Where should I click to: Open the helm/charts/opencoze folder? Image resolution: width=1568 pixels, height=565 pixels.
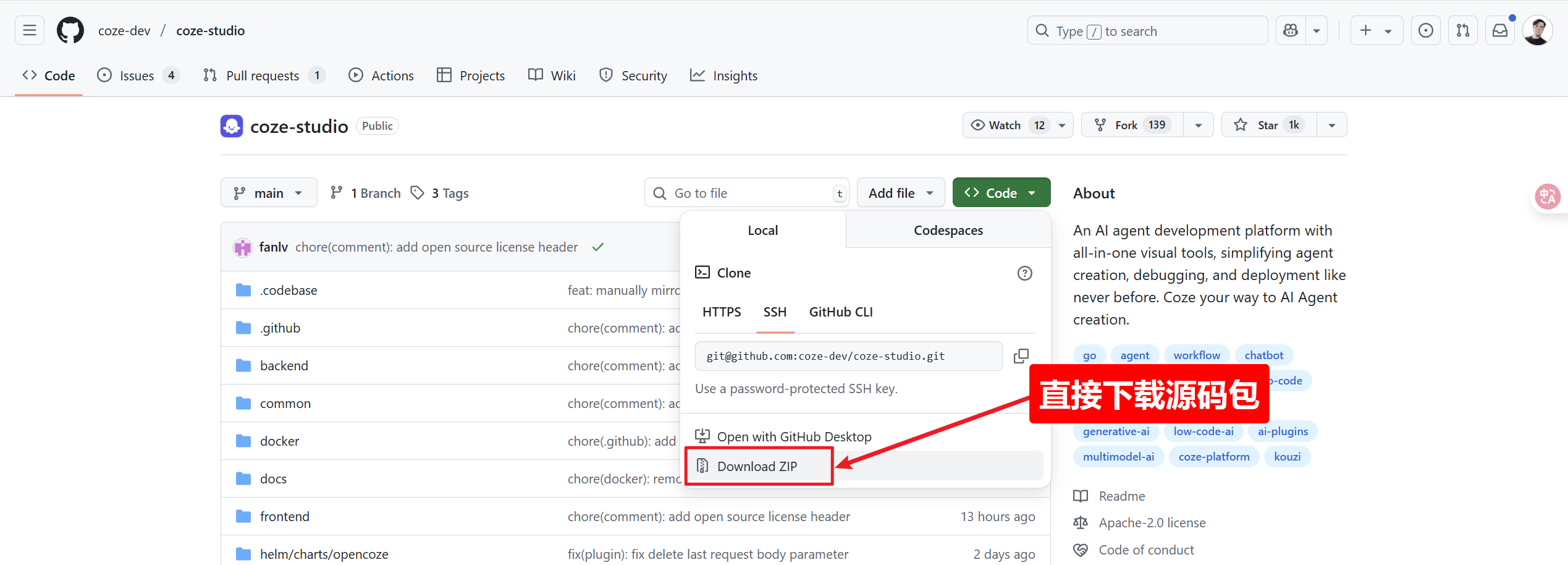[x=324, y=554]
